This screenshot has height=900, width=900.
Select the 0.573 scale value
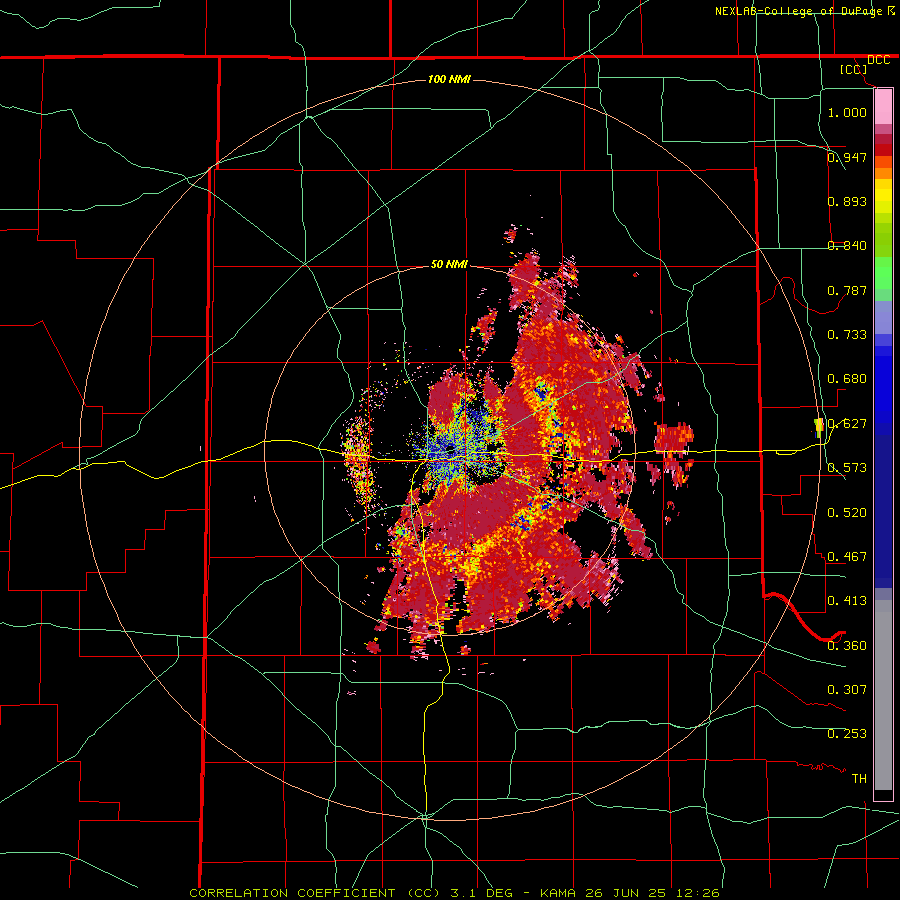click(x=847, y=468)
